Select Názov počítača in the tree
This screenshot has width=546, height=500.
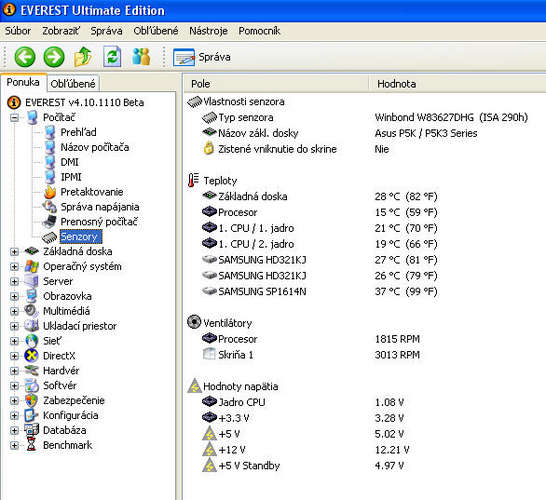[x=95, y=147]
